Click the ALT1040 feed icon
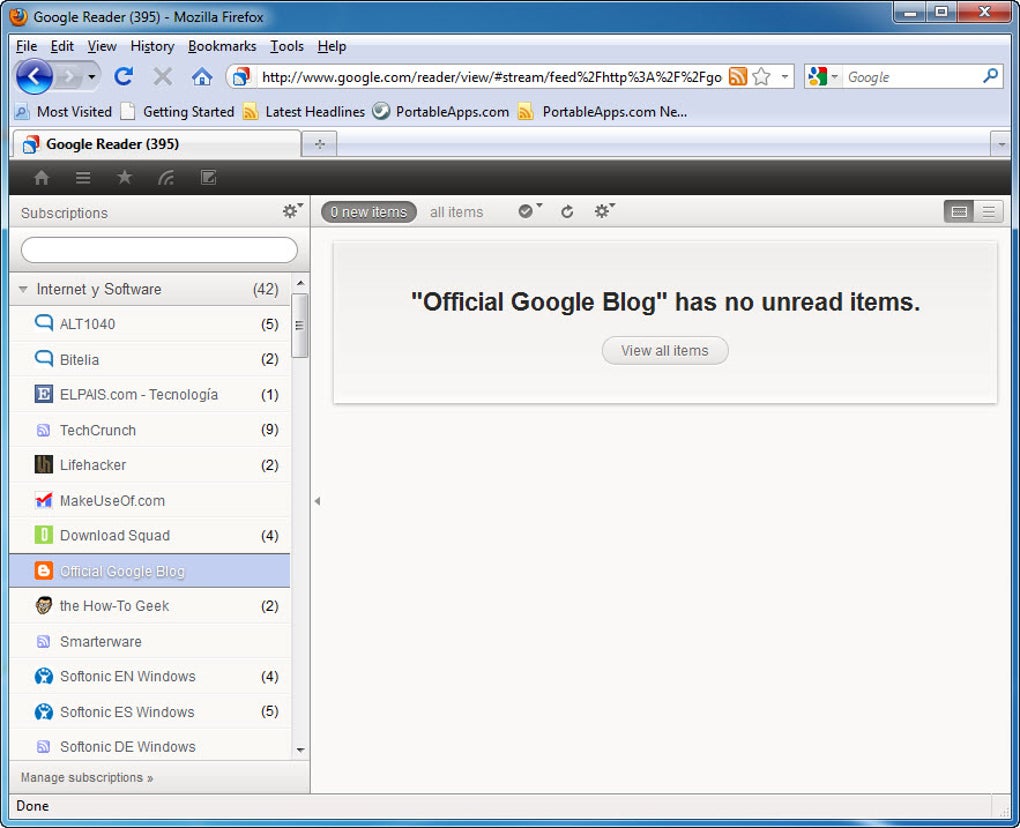Image resolution: width=1020 pixels, height=828 pixels. pyautogui.click(x=44, y=323)
